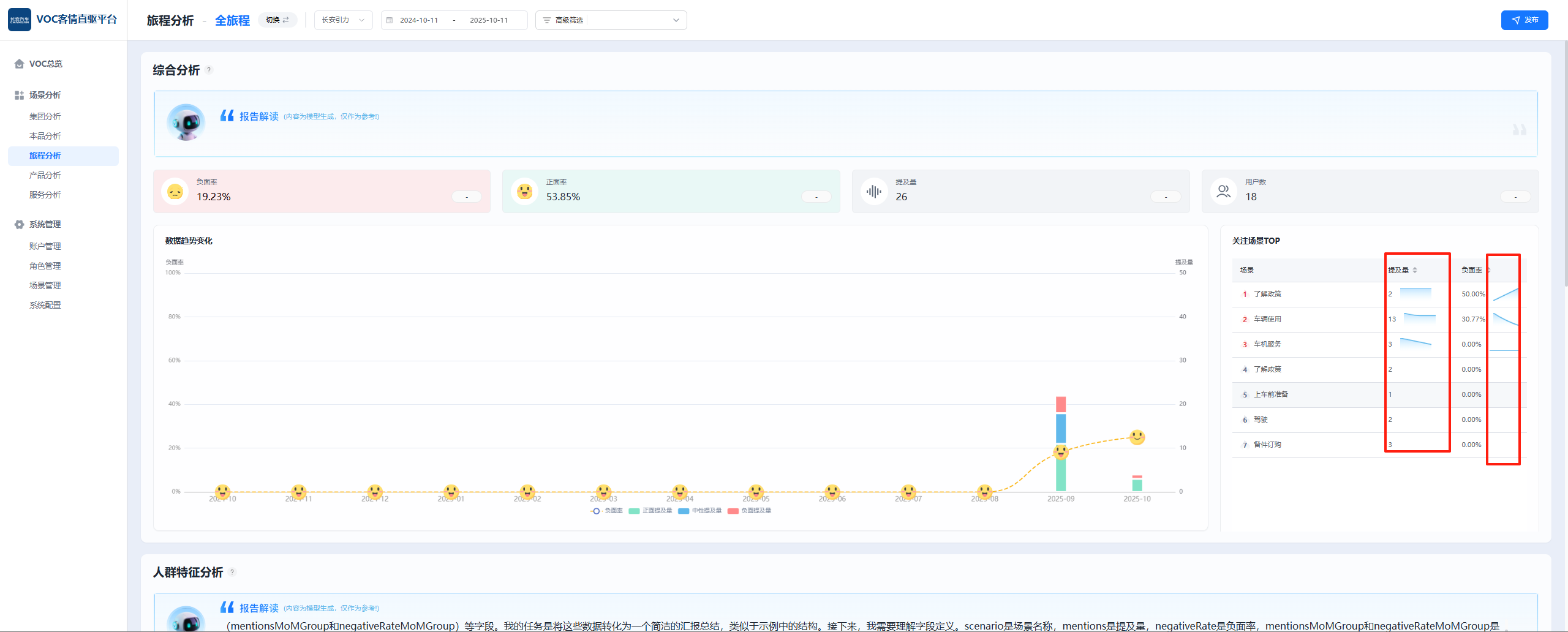The image size is (1568, 632).
Task: Toggle 中性提及量 legend series
Action: click(x=700, y=511)
